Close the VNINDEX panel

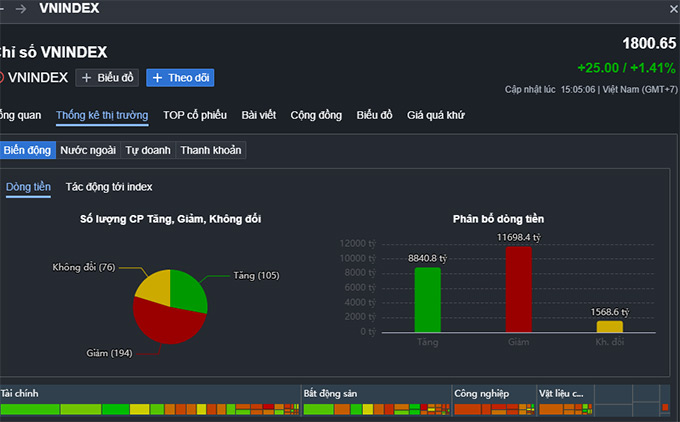(x=672, y=9)
